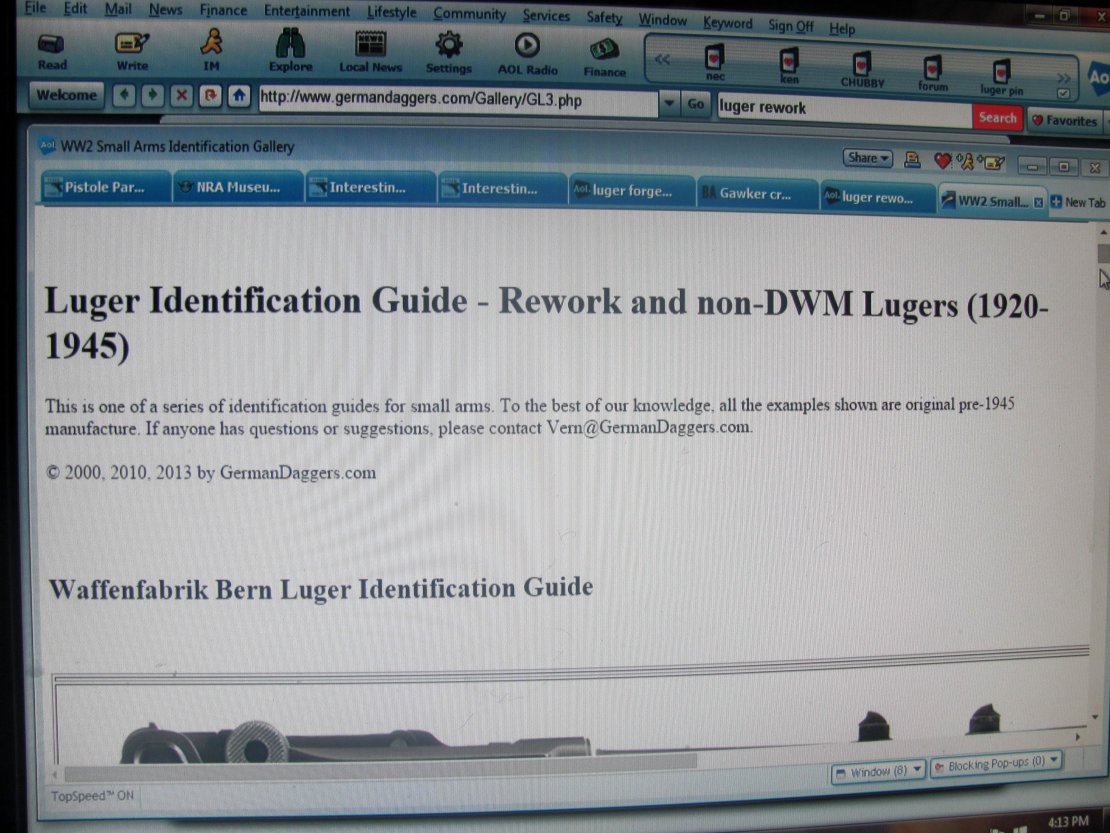Screen dimensions: 1110x833
Task: Expand the address bar history dropdown
Action: point(668,103)
